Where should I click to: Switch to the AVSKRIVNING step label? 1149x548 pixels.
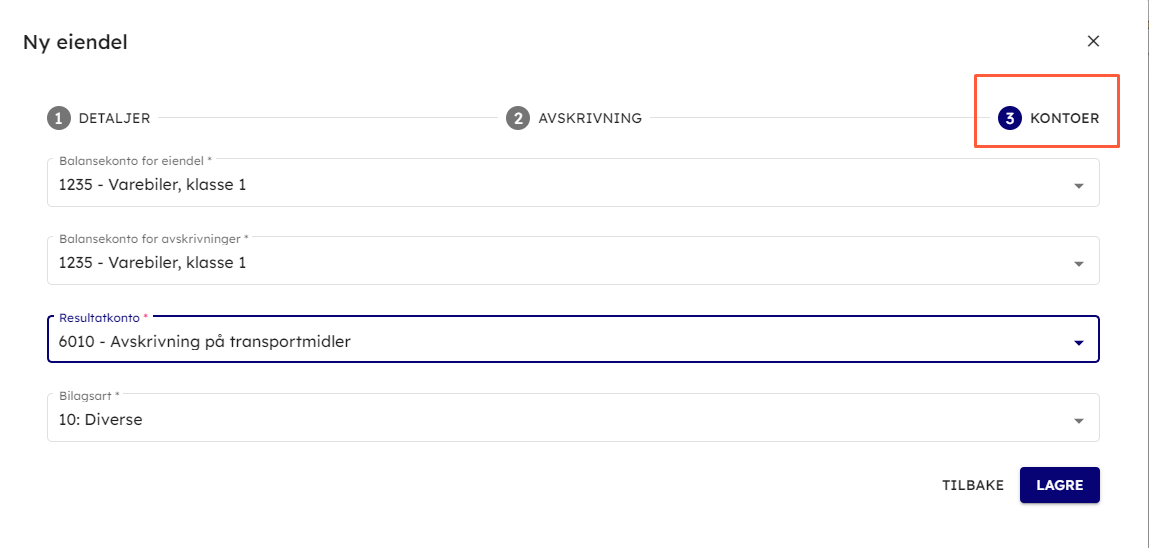(x=590, y=118)
